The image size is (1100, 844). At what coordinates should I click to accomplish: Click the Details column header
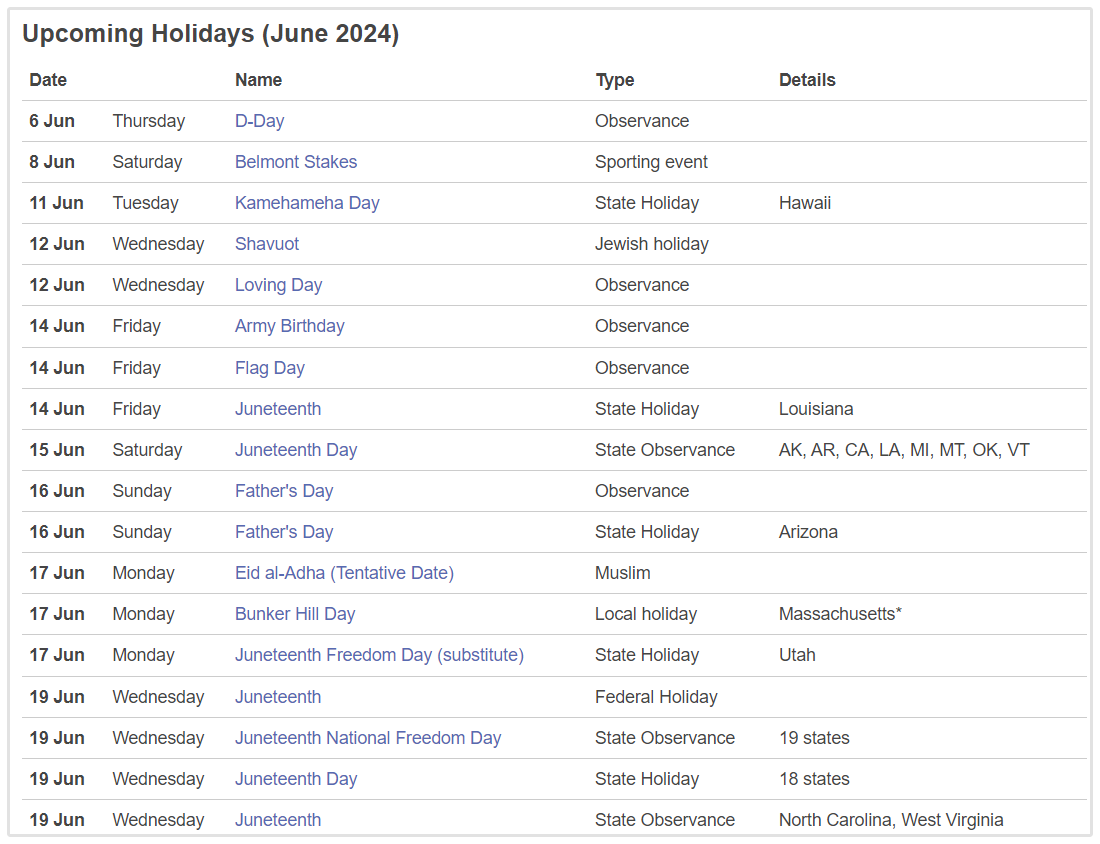point(807,80)
